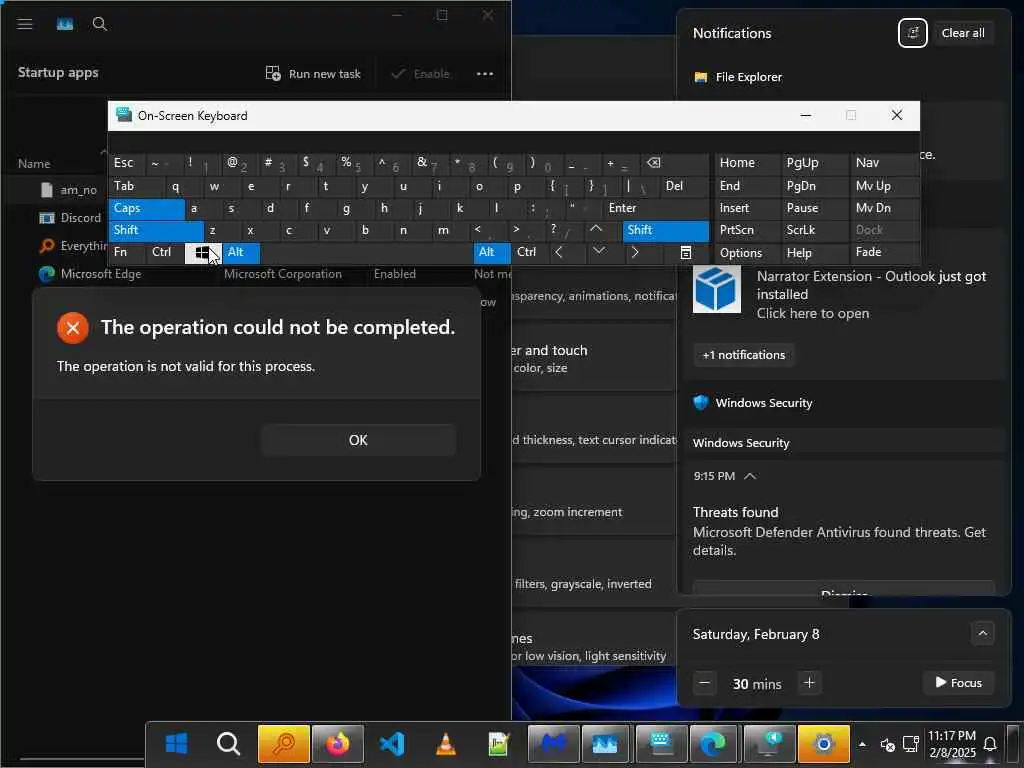This screenshot has width=1024, height=768.
Task: Open VLC media player from the taskbar
Action: (445, 743)
